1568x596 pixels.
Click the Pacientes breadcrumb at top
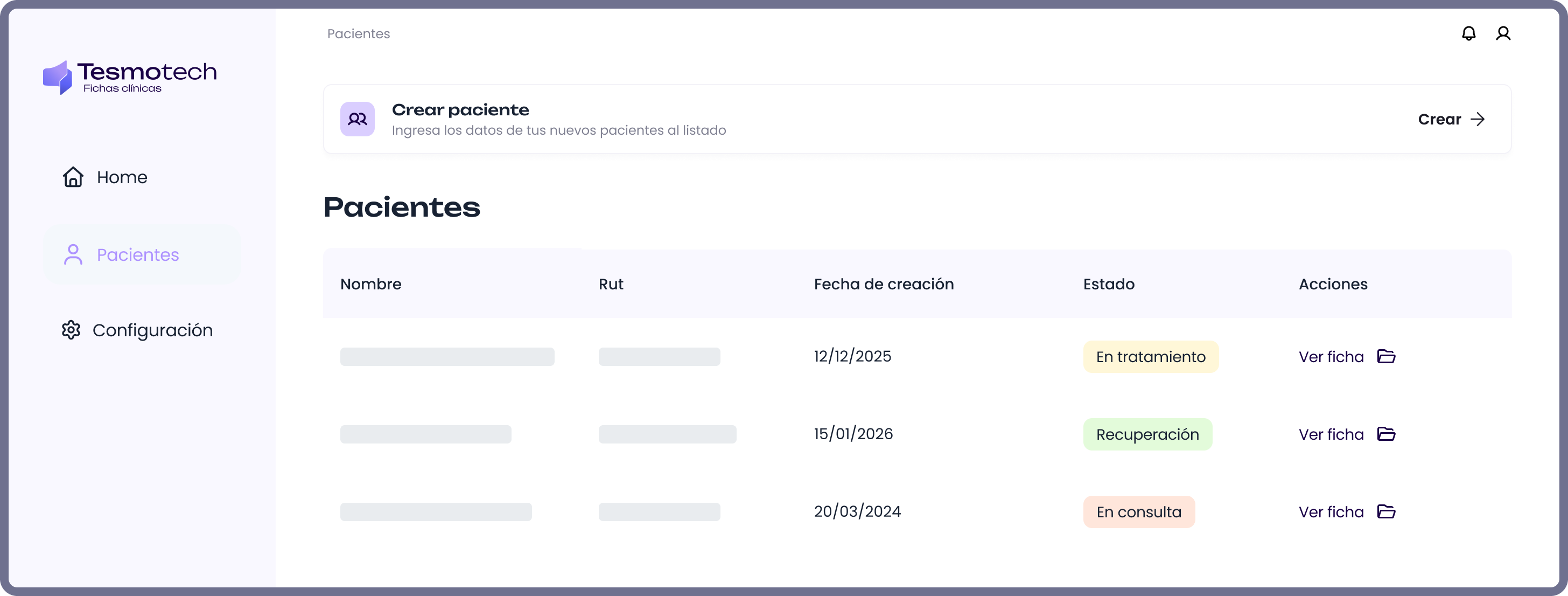coord(359,34)
